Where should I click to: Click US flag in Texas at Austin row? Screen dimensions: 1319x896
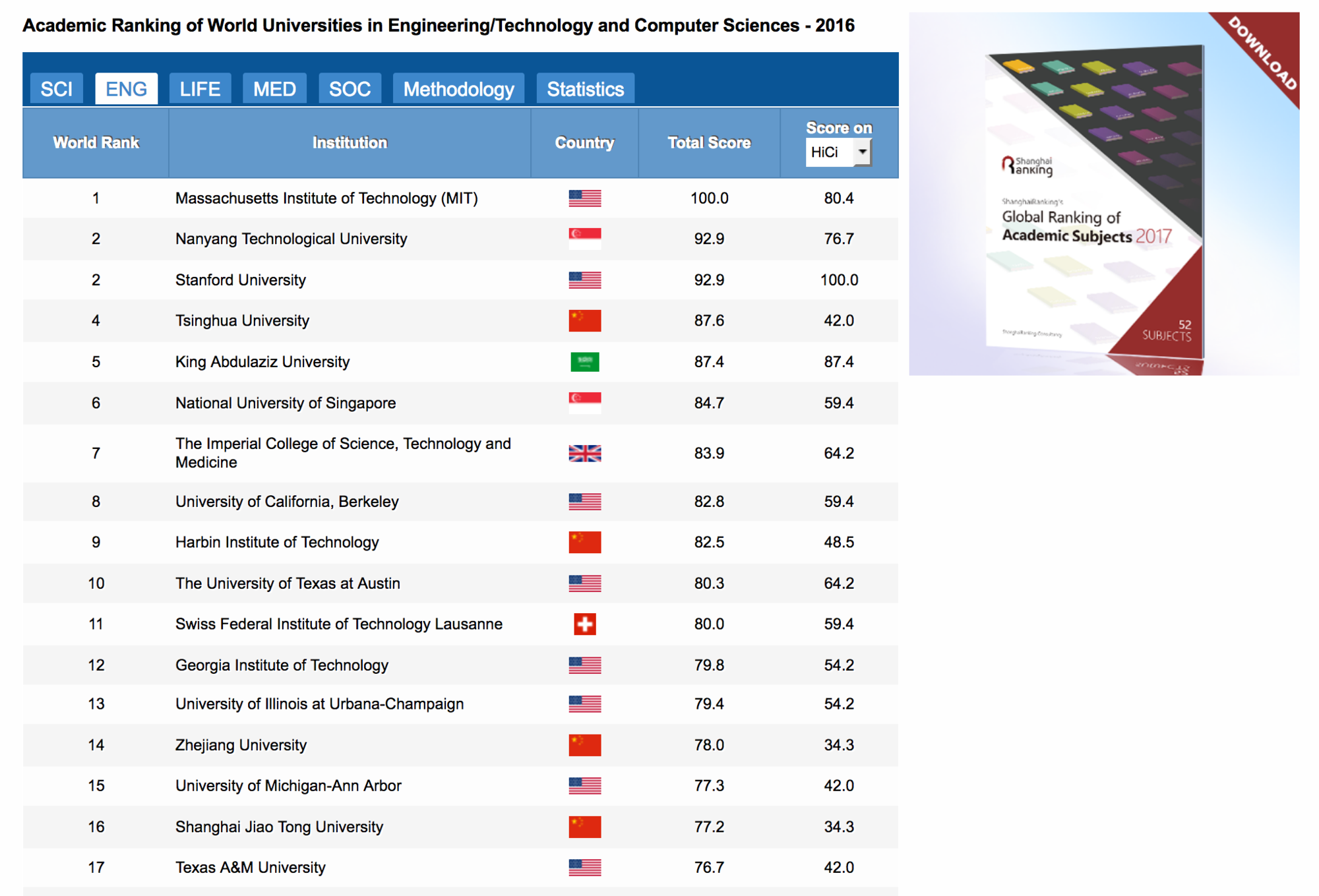click(x=585, y=583)
